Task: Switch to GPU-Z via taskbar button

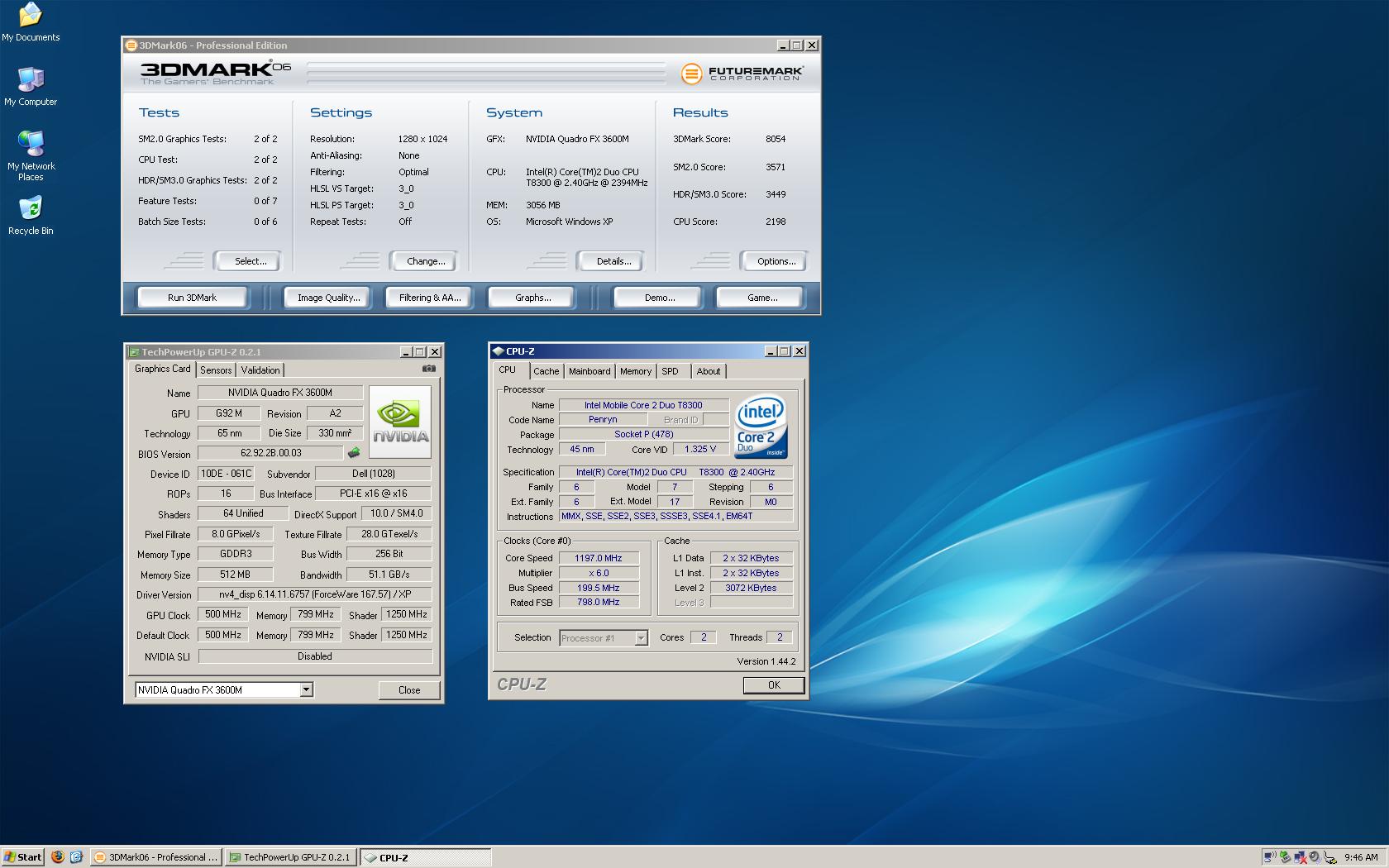Action: [290, 857]
